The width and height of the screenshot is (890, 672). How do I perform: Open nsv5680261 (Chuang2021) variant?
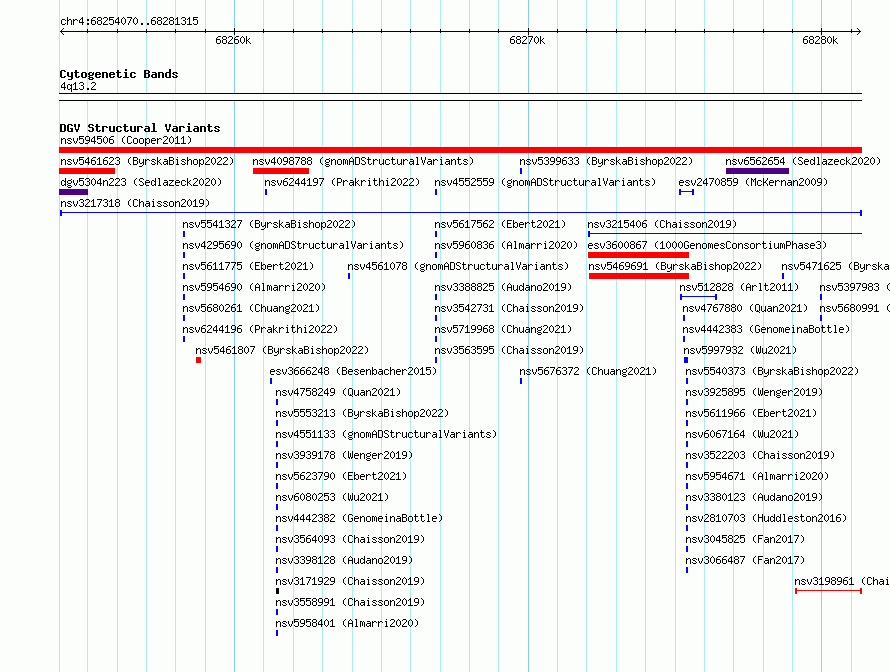[251, 308]
